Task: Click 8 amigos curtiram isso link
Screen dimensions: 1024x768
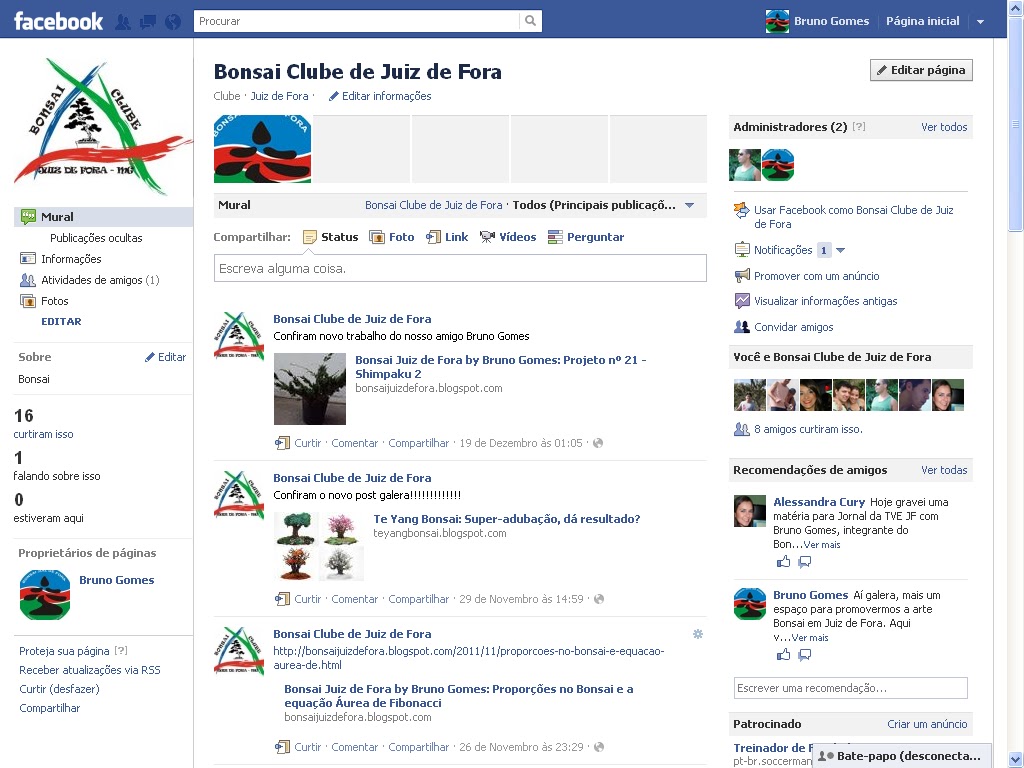Action: (x=808, y=429)
